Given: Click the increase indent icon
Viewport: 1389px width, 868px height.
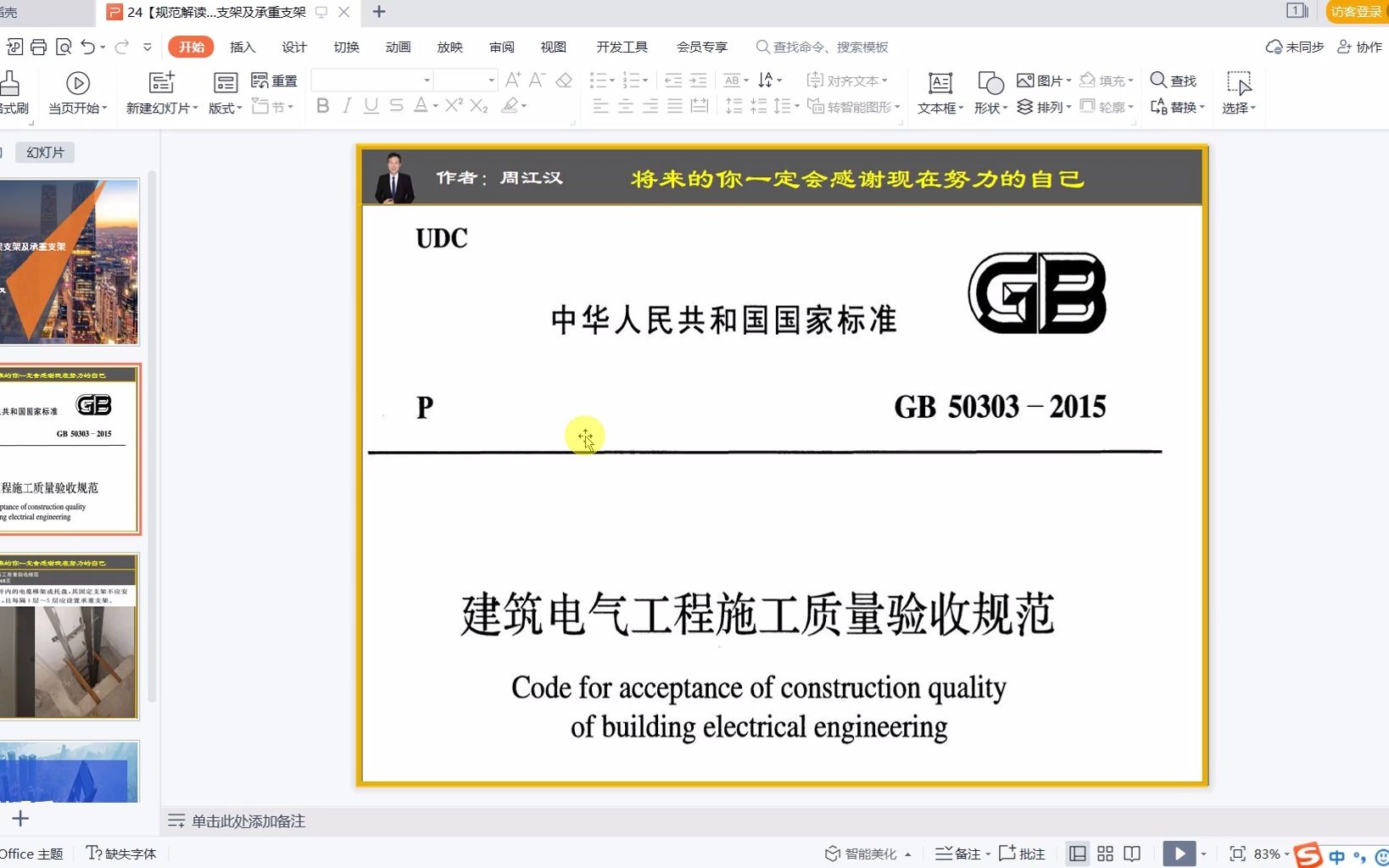Looking at the screenshot, I should pyautogui.click(x=698, y=81).
